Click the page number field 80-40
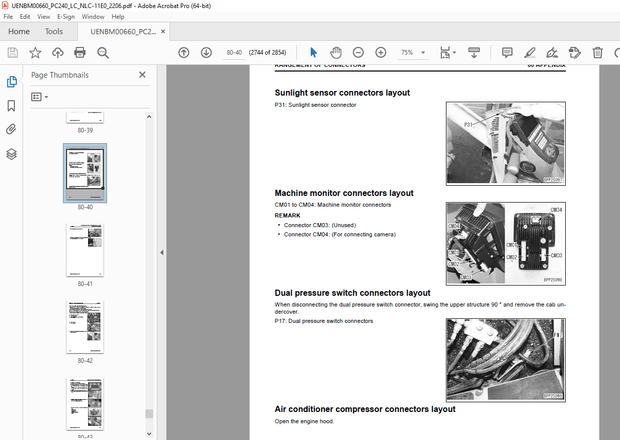The width and height of the screenshot is (620, 440). point(234,53)
